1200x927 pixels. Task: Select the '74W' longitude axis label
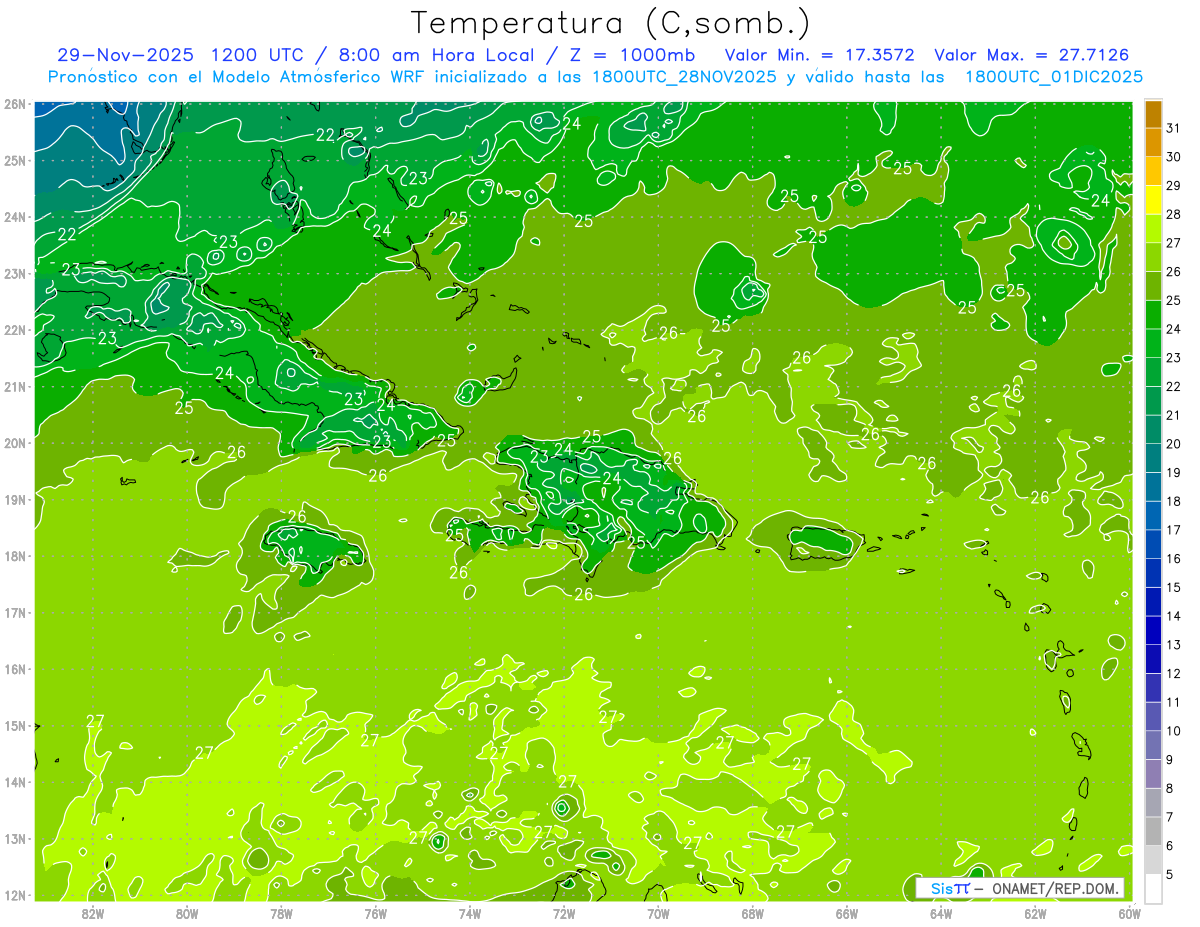(x=469, y=913)
